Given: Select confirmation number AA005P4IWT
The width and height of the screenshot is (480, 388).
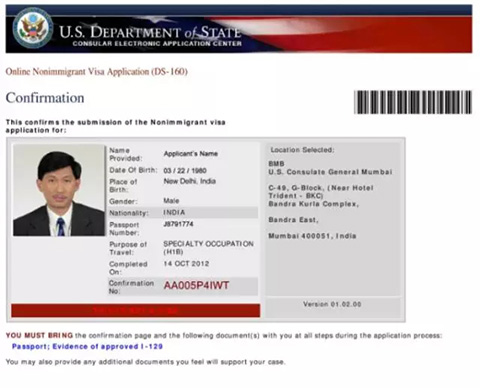Looking at the screenshot, I should pyautogui.click(x=196, y=286).
